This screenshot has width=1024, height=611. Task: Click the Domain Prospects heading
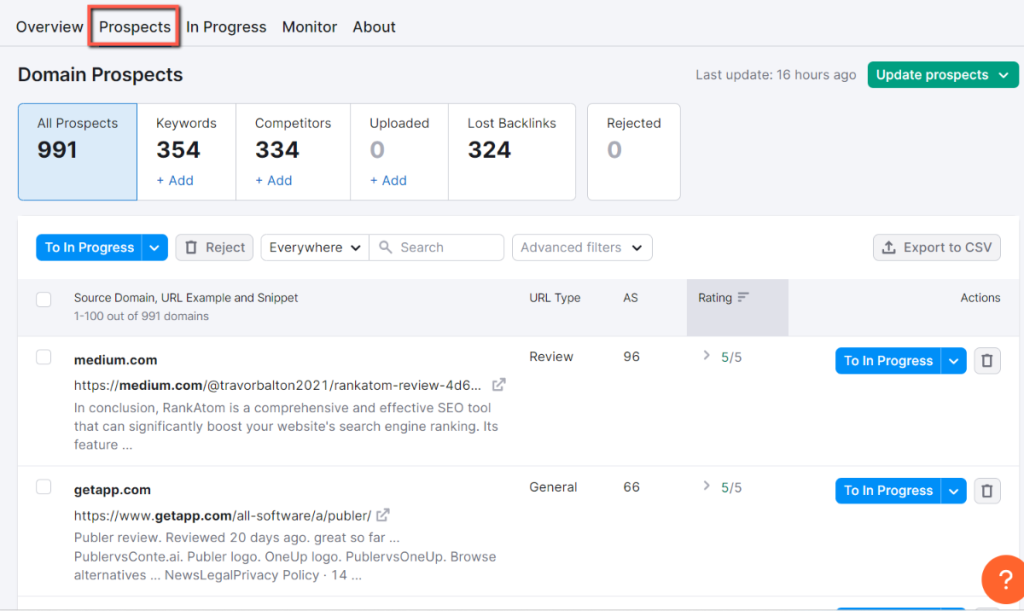click(100, 74)
